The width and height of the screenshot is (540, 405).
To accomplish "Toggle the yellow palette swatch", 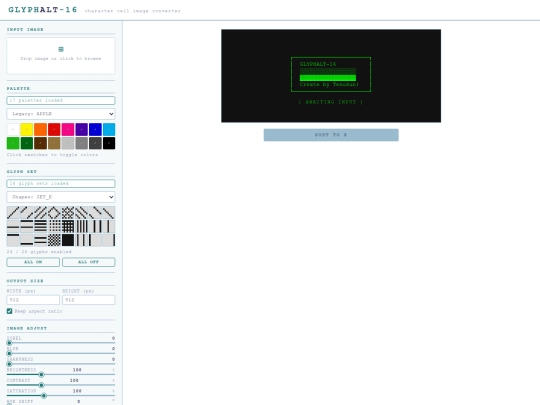I will 27,129.
